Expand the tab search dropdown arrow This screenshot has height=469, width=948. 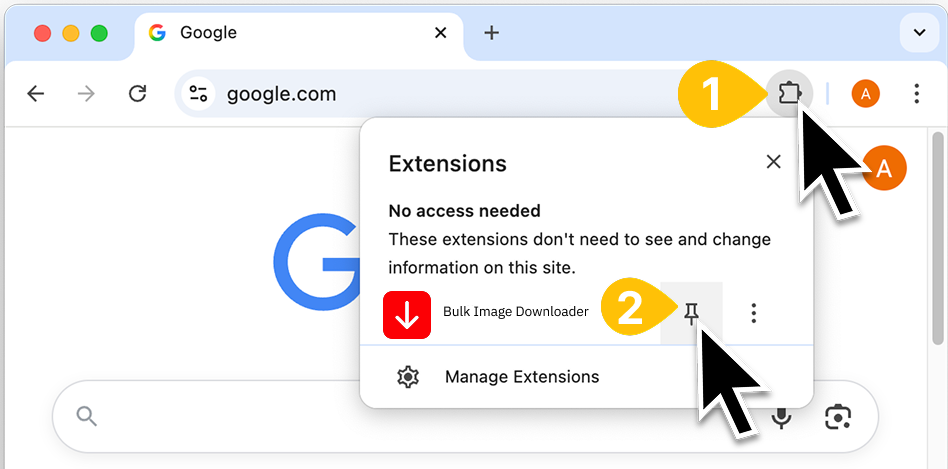click(918, 33)
